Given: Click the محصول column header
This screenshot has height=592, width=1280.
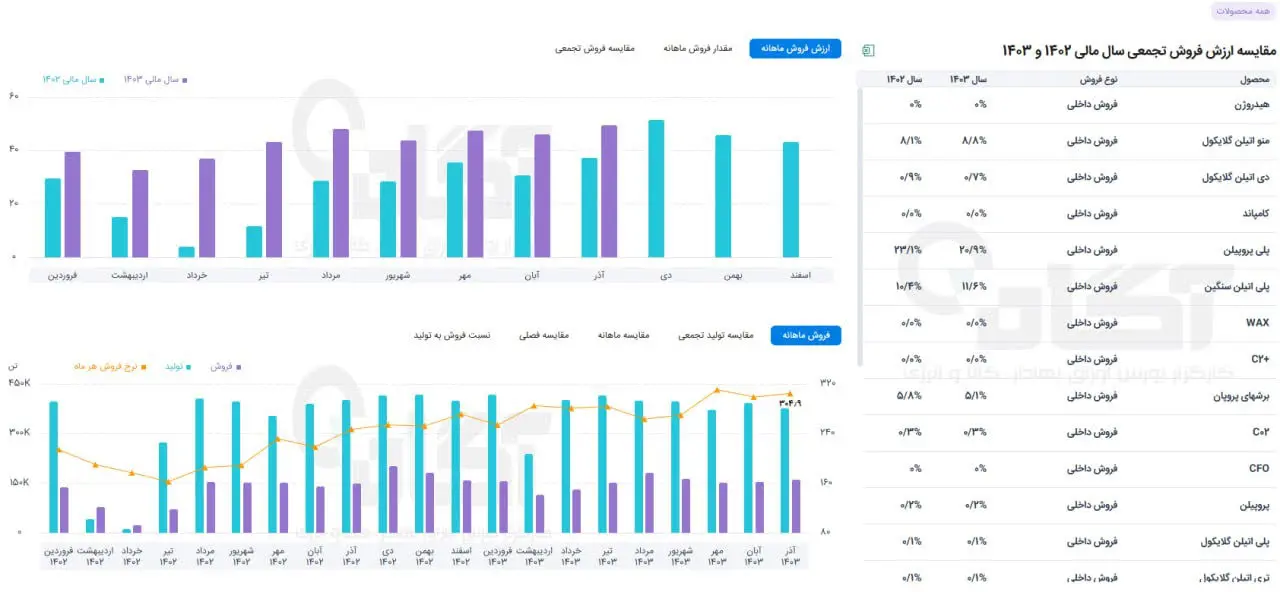Looking at the screenshot, I should click(x=1255, y=79).
